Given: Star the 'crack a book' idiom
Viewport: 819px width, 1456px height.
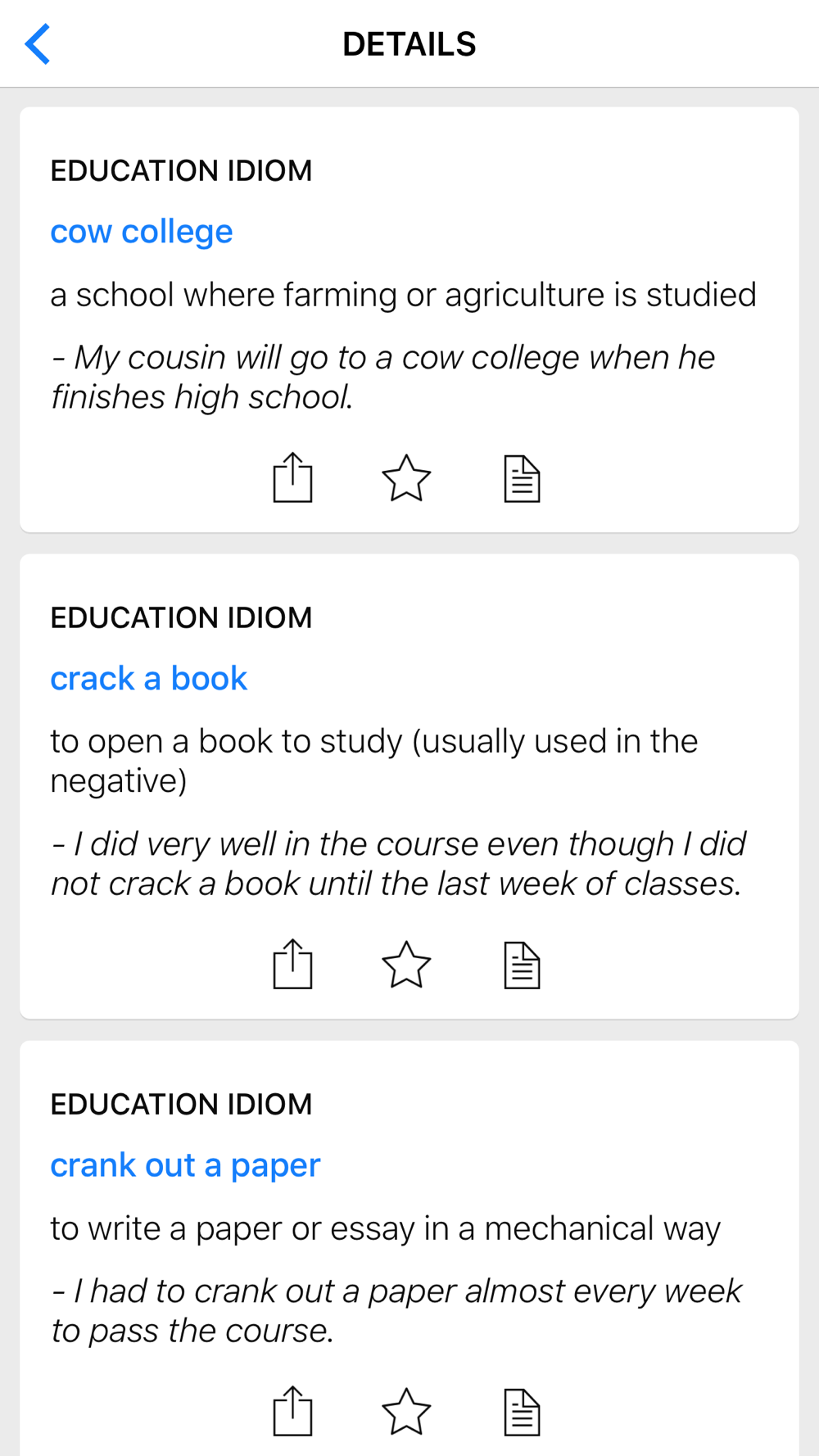Looking at the screenshot, I should click(406, 965).
